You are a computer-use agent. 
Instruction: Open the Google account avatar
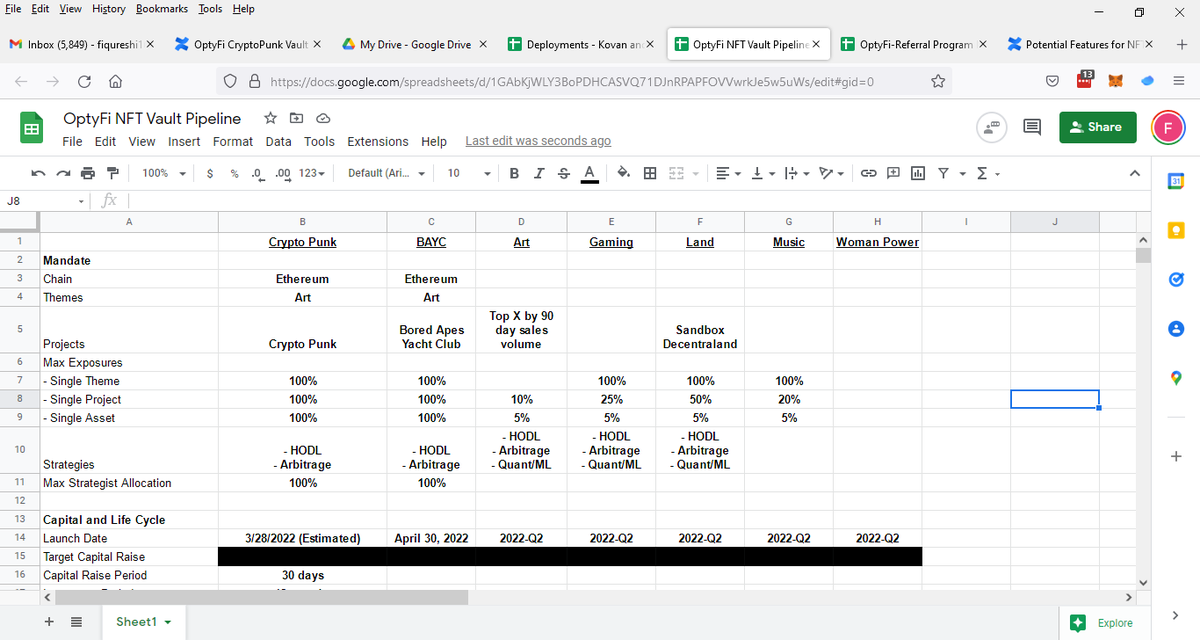[1167, 127]
